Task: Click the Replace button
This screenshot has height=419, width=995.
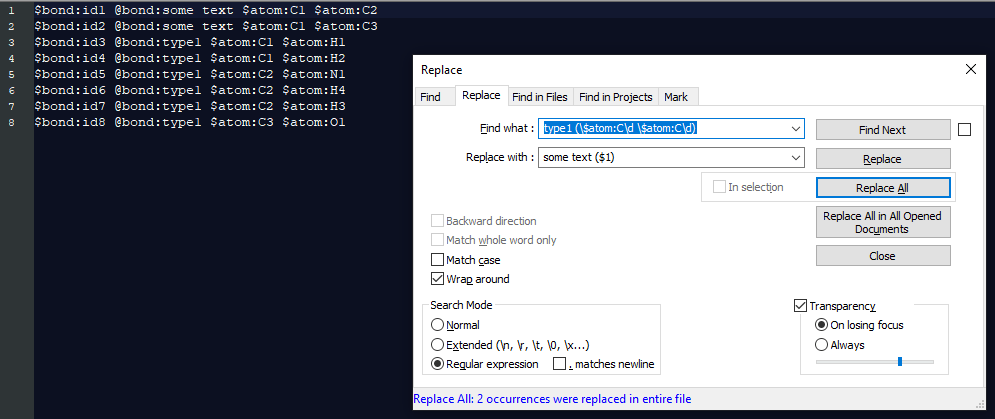Action: [x=883, y=159]
